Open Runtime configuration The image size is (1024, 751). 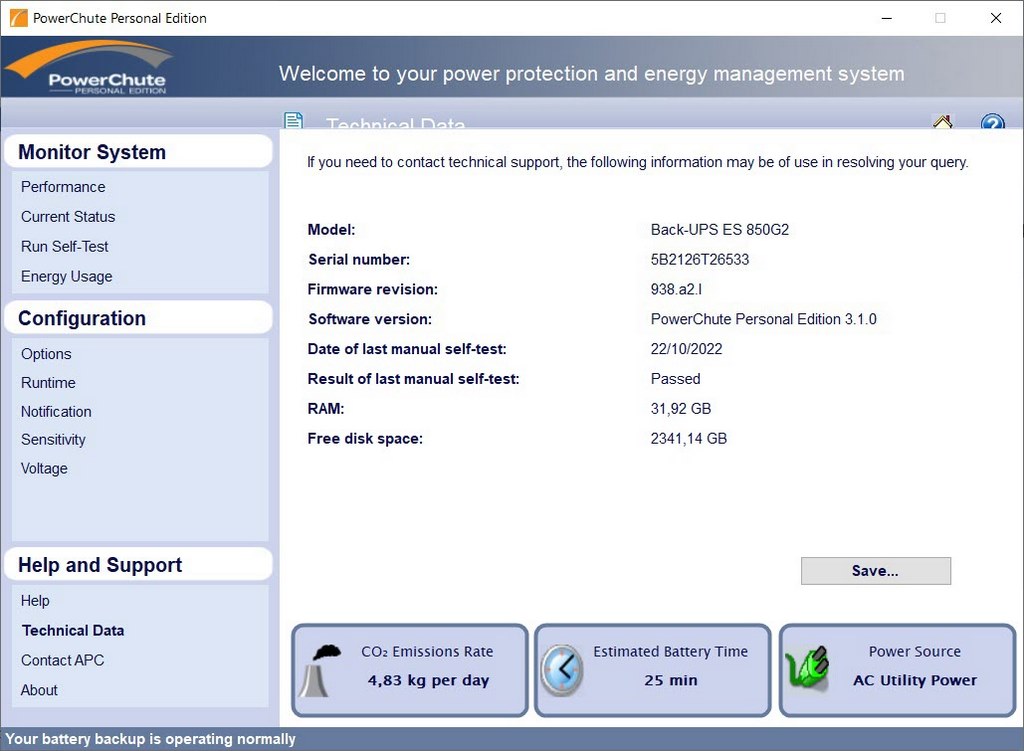(48, 383)
